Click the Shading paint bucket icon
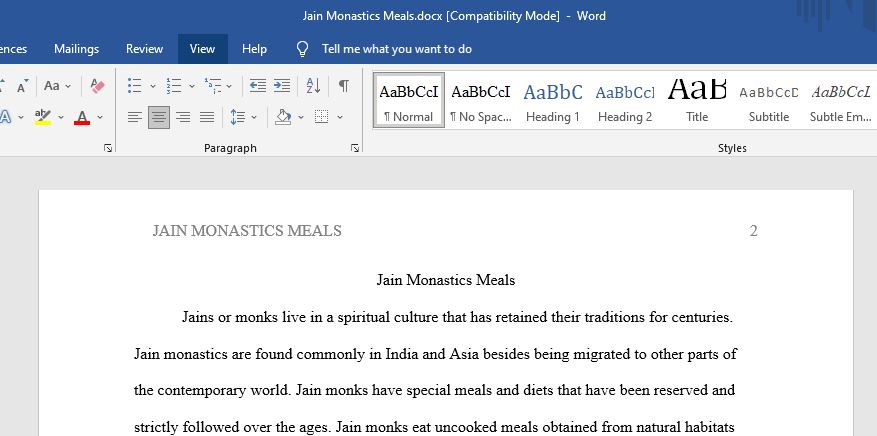Screen dimensions: 877x436 point(283,117)
